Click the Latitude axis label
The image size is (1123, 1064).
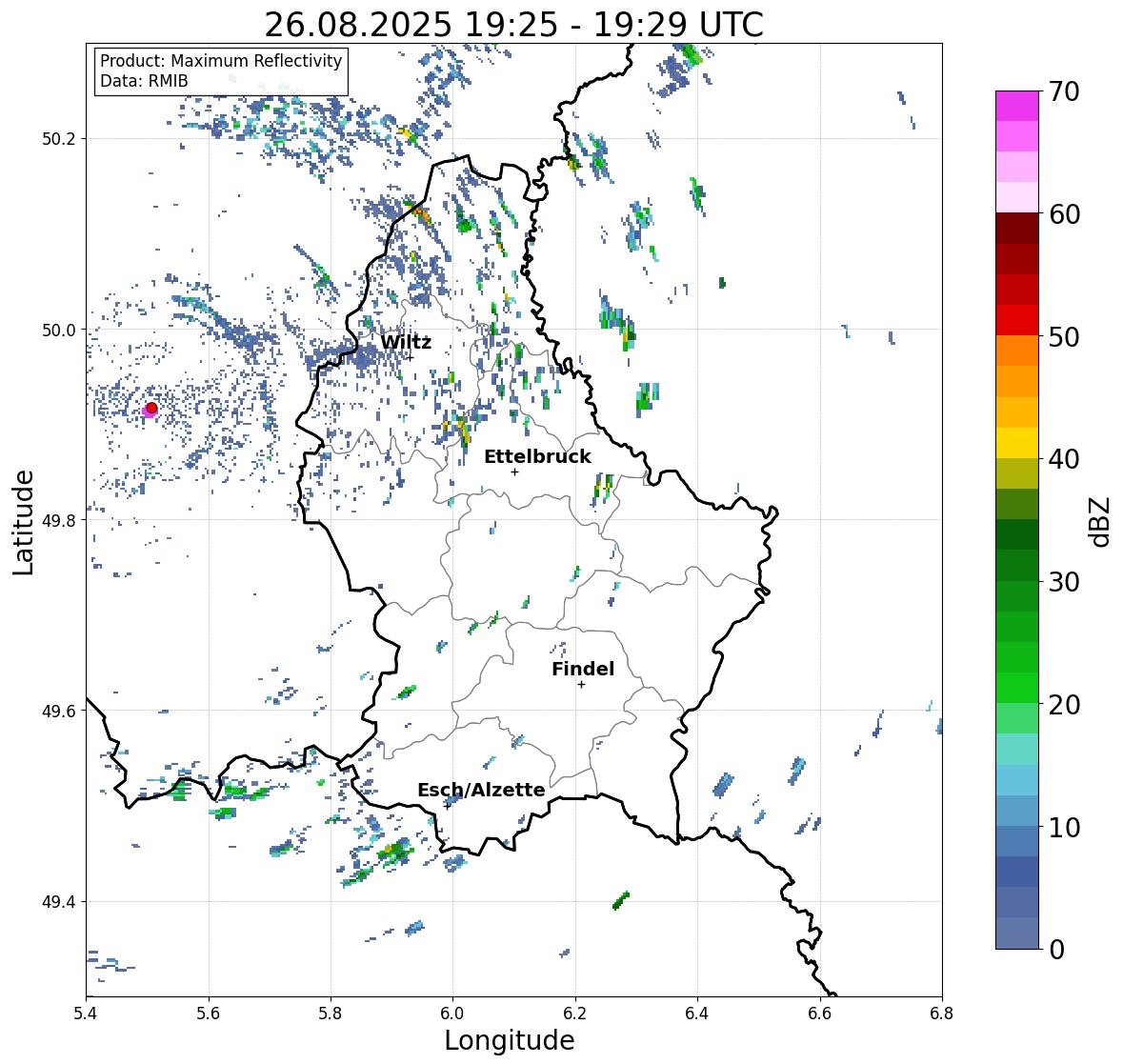click(x=23, y=522)
